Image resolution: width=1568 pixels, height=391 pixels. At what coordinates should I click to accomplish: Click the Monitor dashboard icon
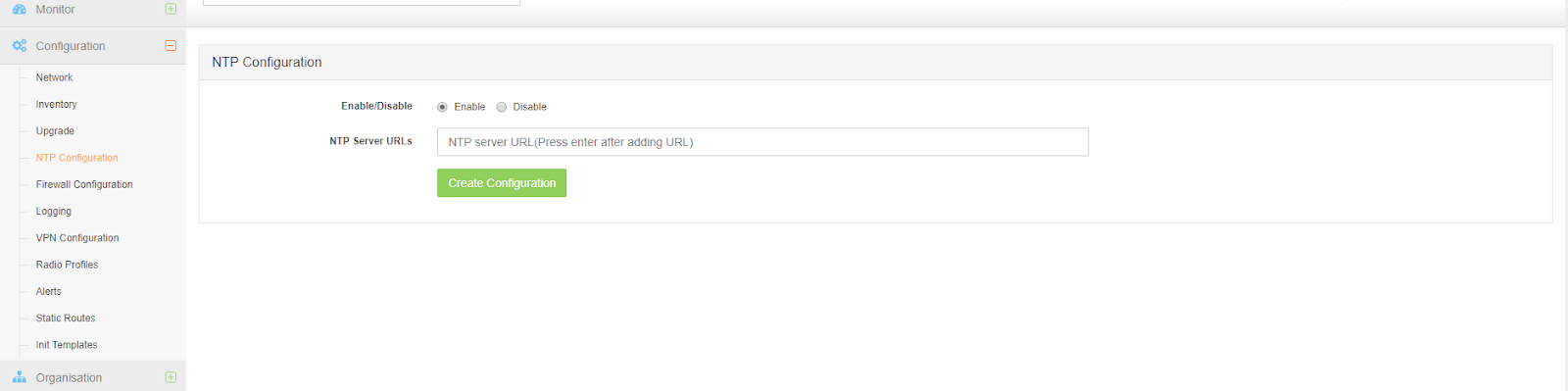[x=20, y=9]
